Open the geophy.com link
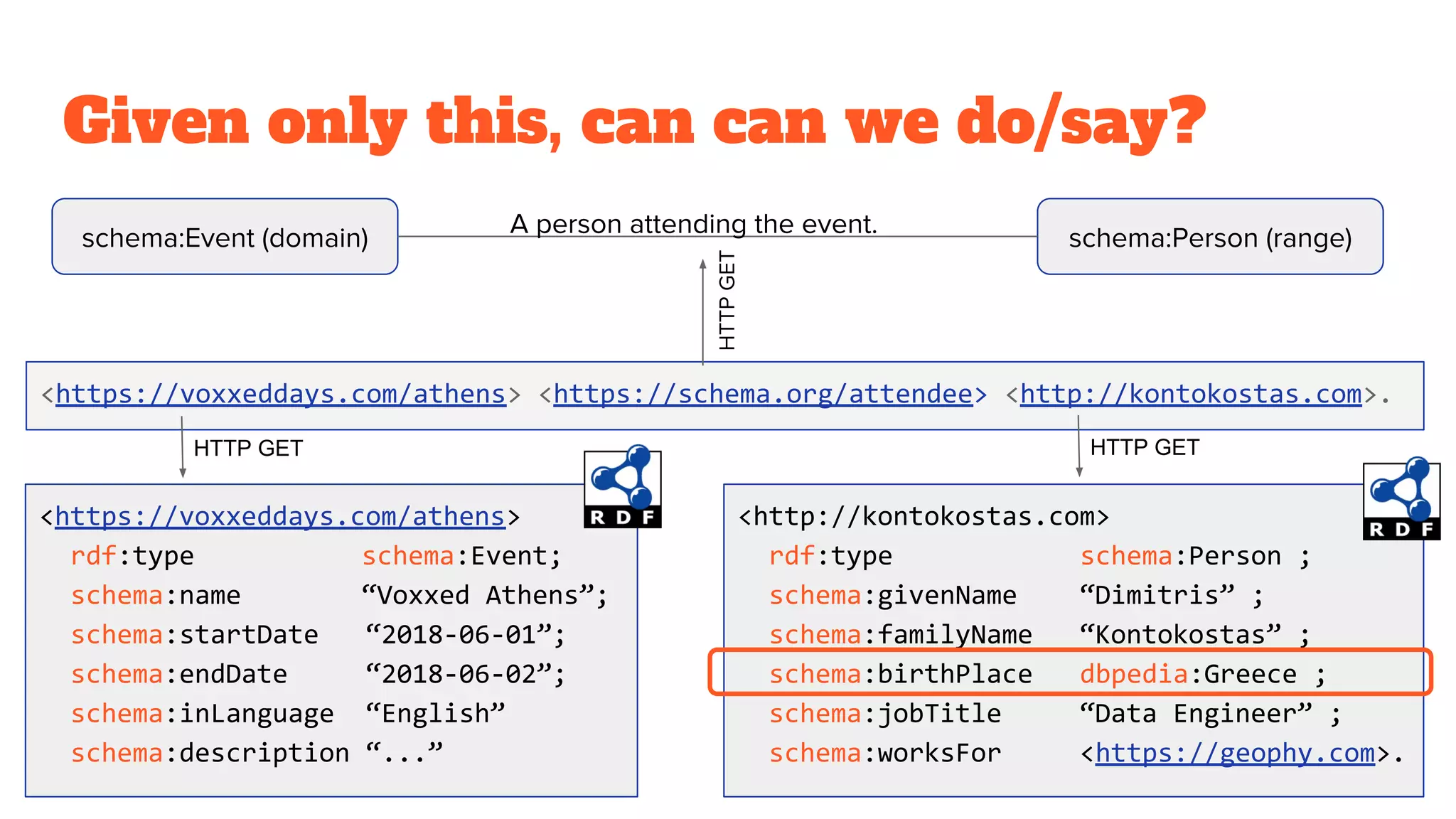The width and height of the screenshot is (1456, 819). pos(1235,753)
